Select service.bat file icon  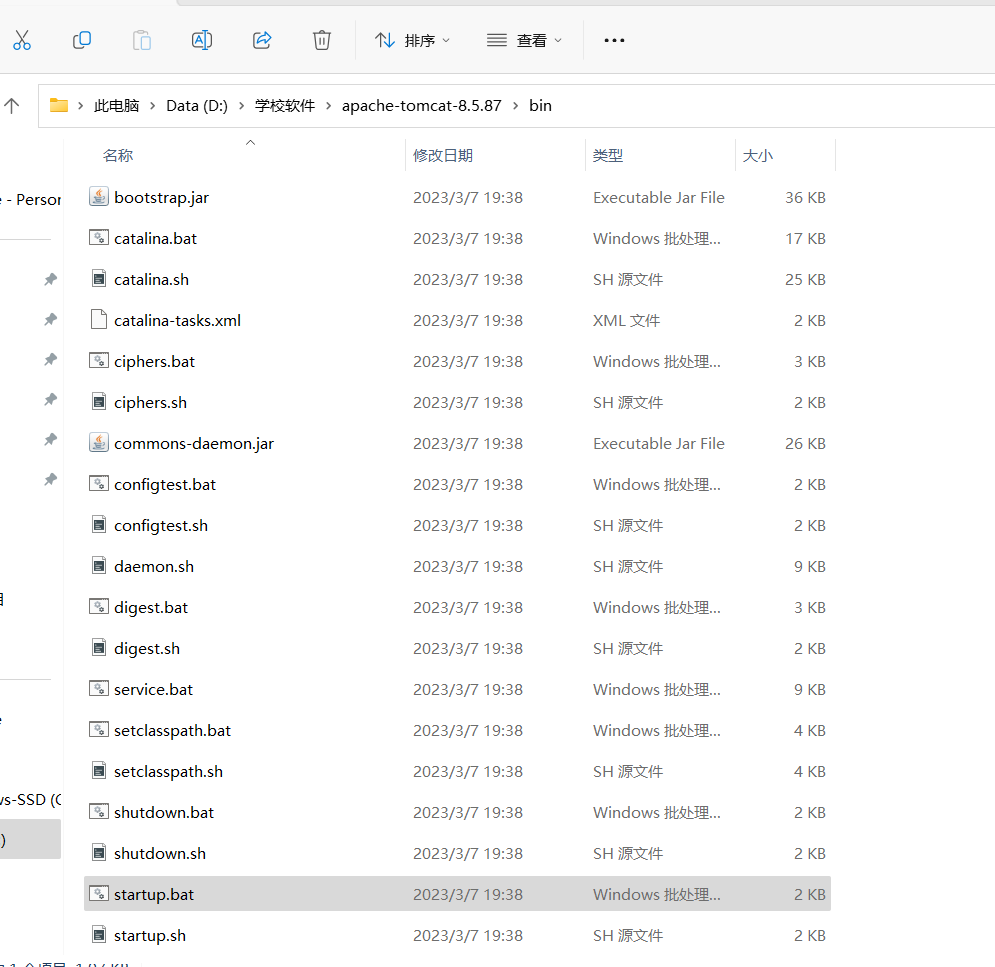(98, 689)
